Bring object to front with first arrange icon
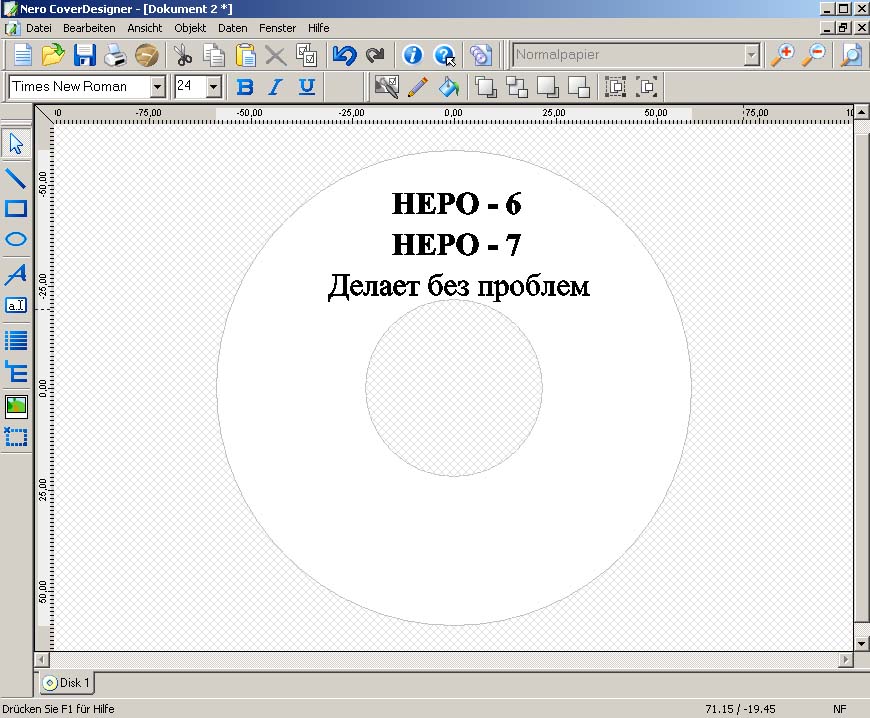The height and width of the screenshot is (718, 870). [485, 87]
